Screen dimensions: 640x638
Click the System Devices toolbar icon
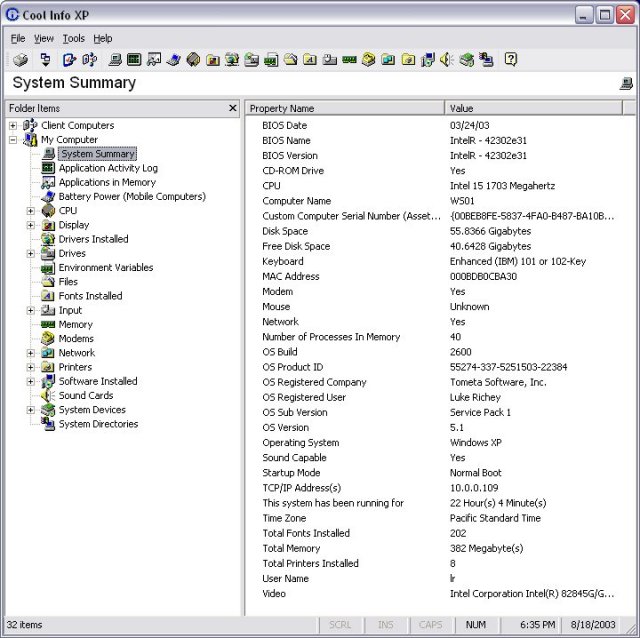(467, 60)
